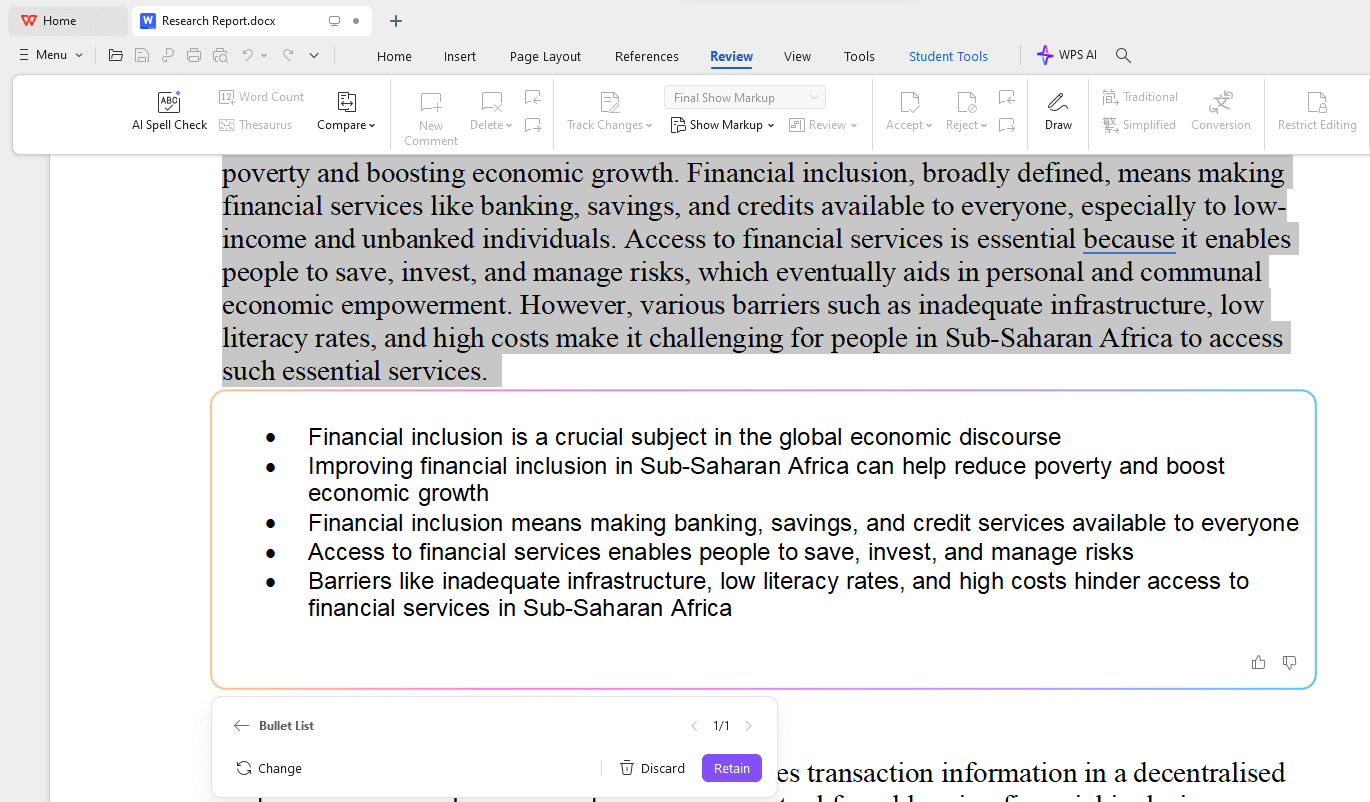Viewport: 1370px width, 802px height.
Task: Open the Student Tools tab
Action: 948,56
